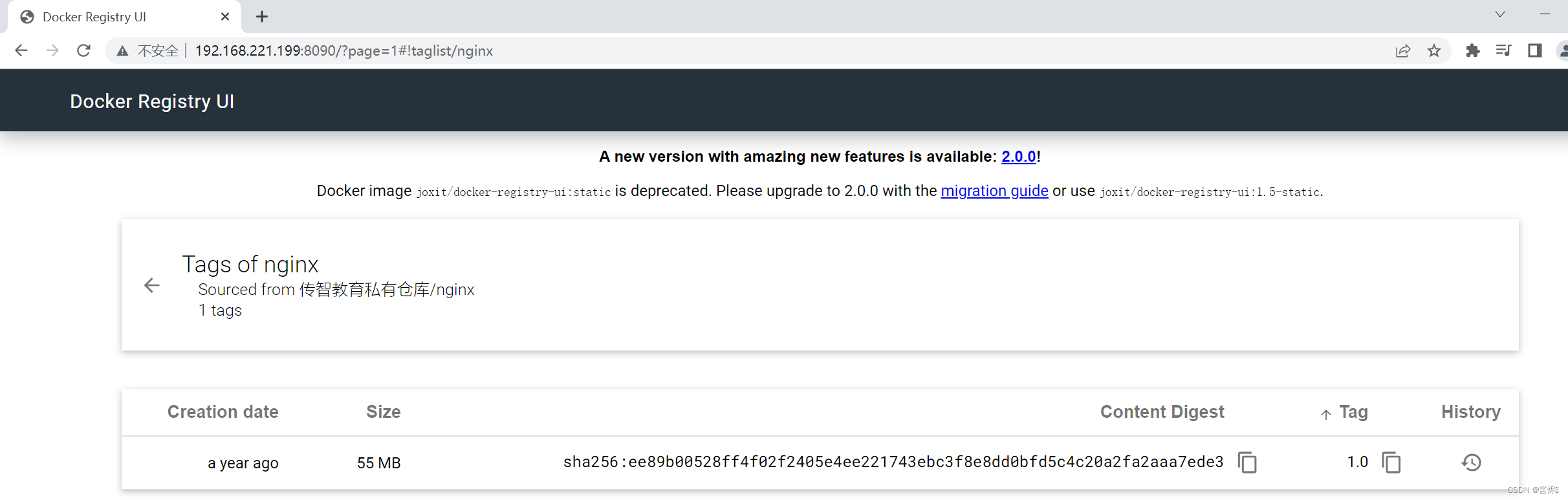Reload the current page
This screenshot has height=500, width=1568.
pyautogui.click(x=83, y=50)
